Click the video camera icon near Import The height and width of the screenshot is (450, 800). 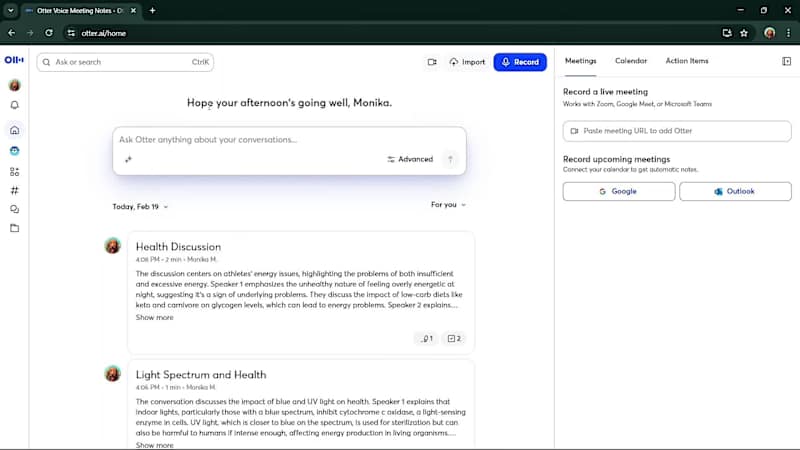tap(432, 62)
